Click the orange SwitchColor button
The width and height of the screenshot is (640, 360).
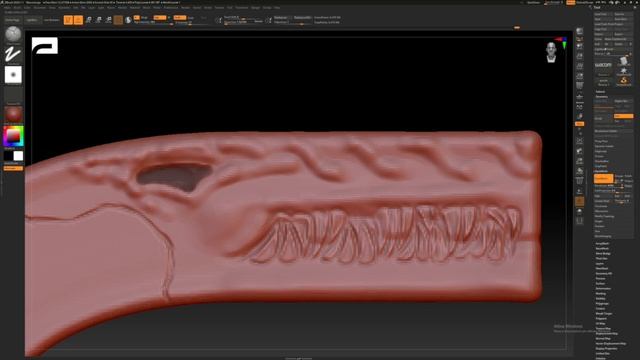[x=13, y=168]
